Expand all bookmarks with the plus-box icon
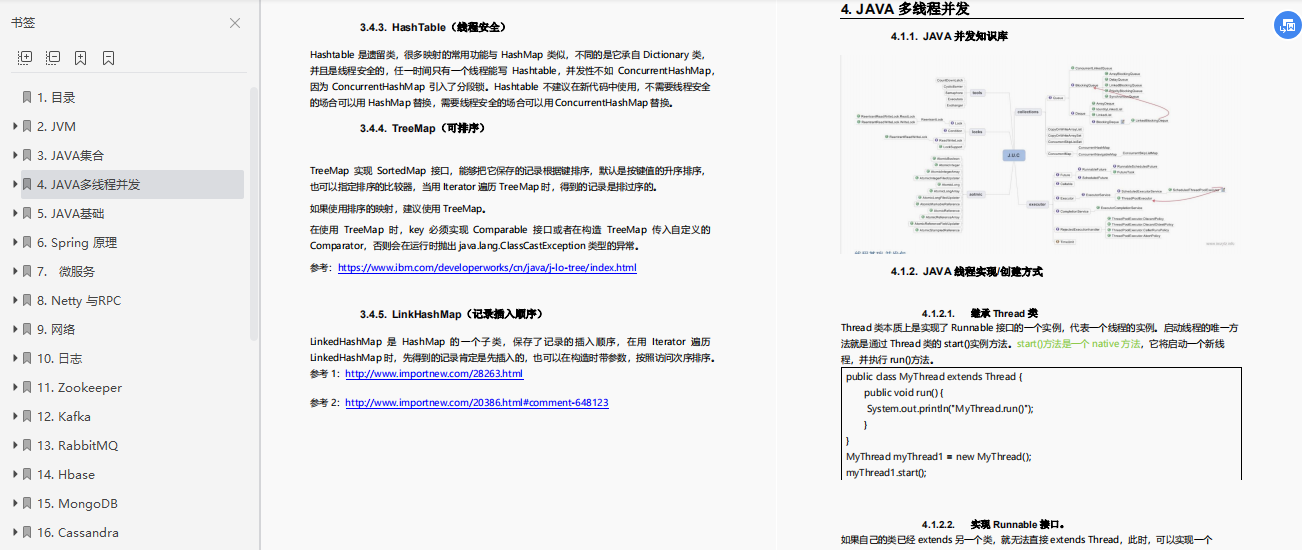Viewport: 1302px width, 550px height. 26,58
